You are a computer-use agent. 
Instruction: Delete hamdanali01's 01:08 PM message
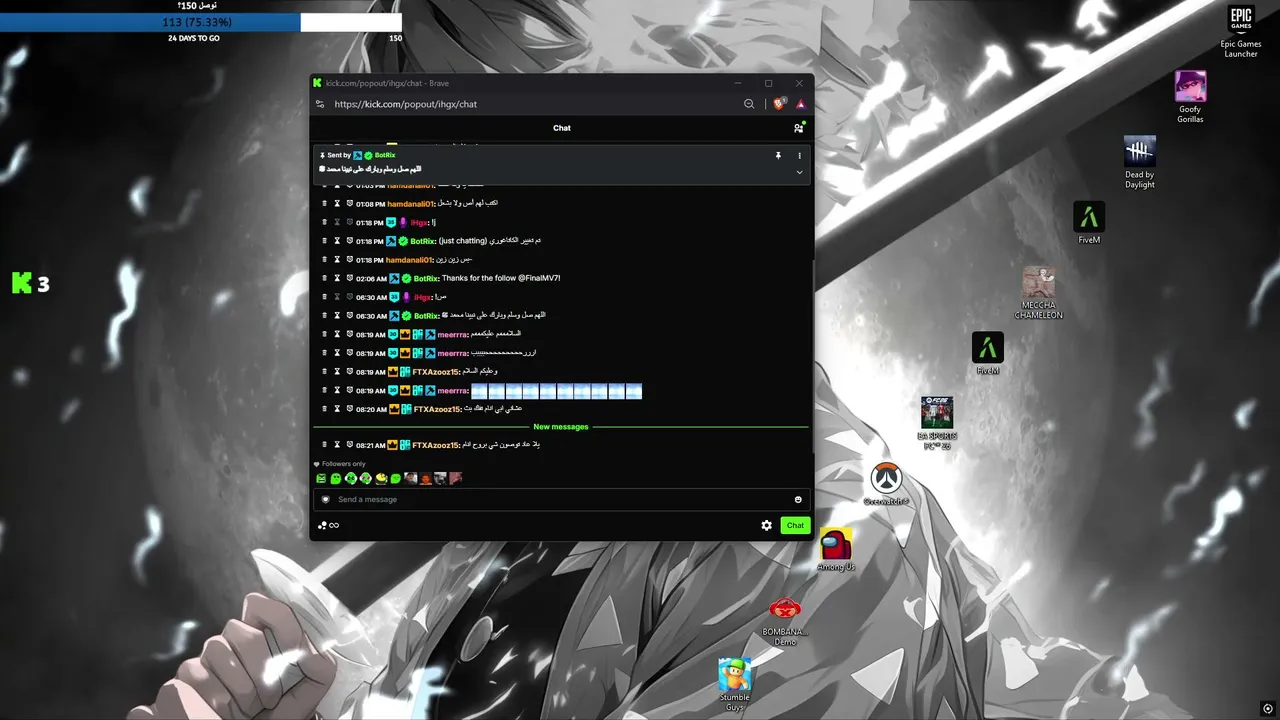(x=324, y=204)
